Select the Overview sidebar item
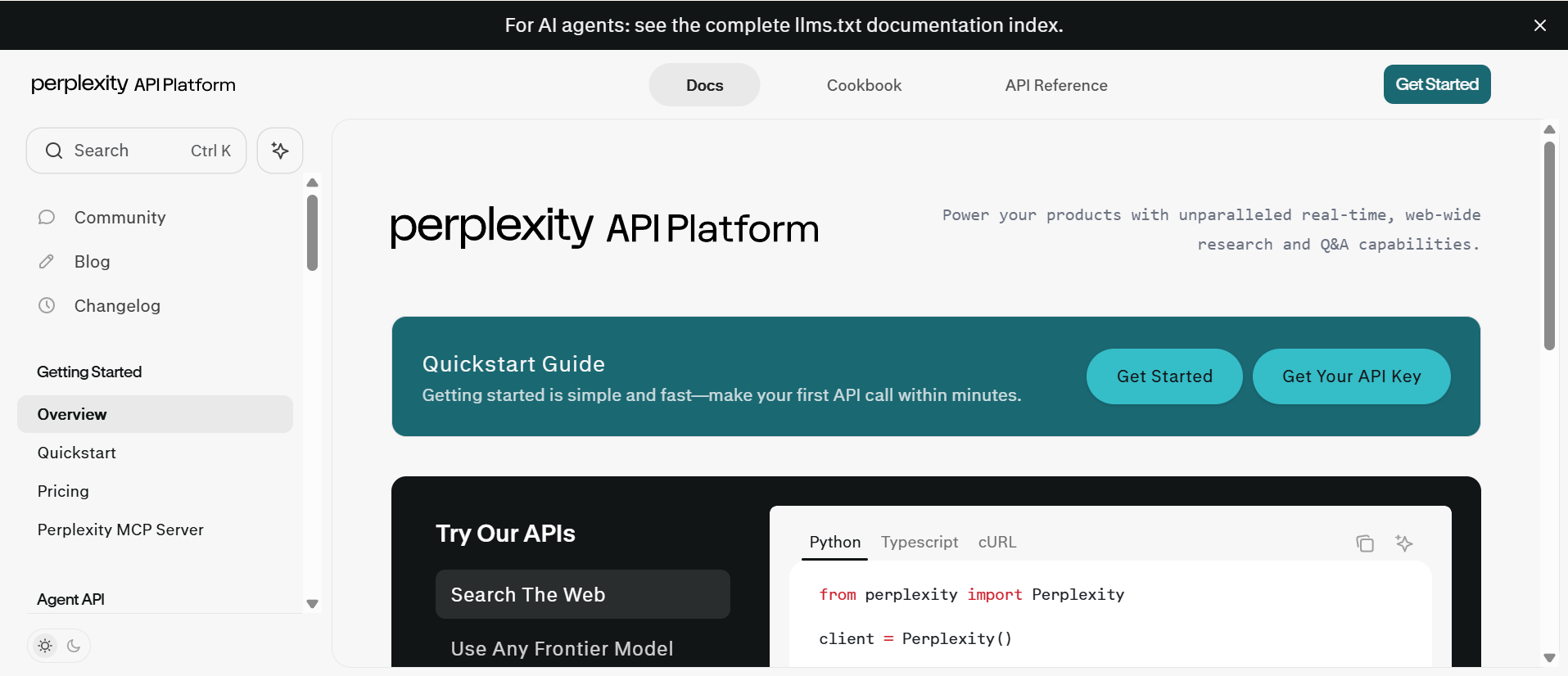Image resolution: width=1568 pixels, height=676 pixels. click(x=155, y=414)
